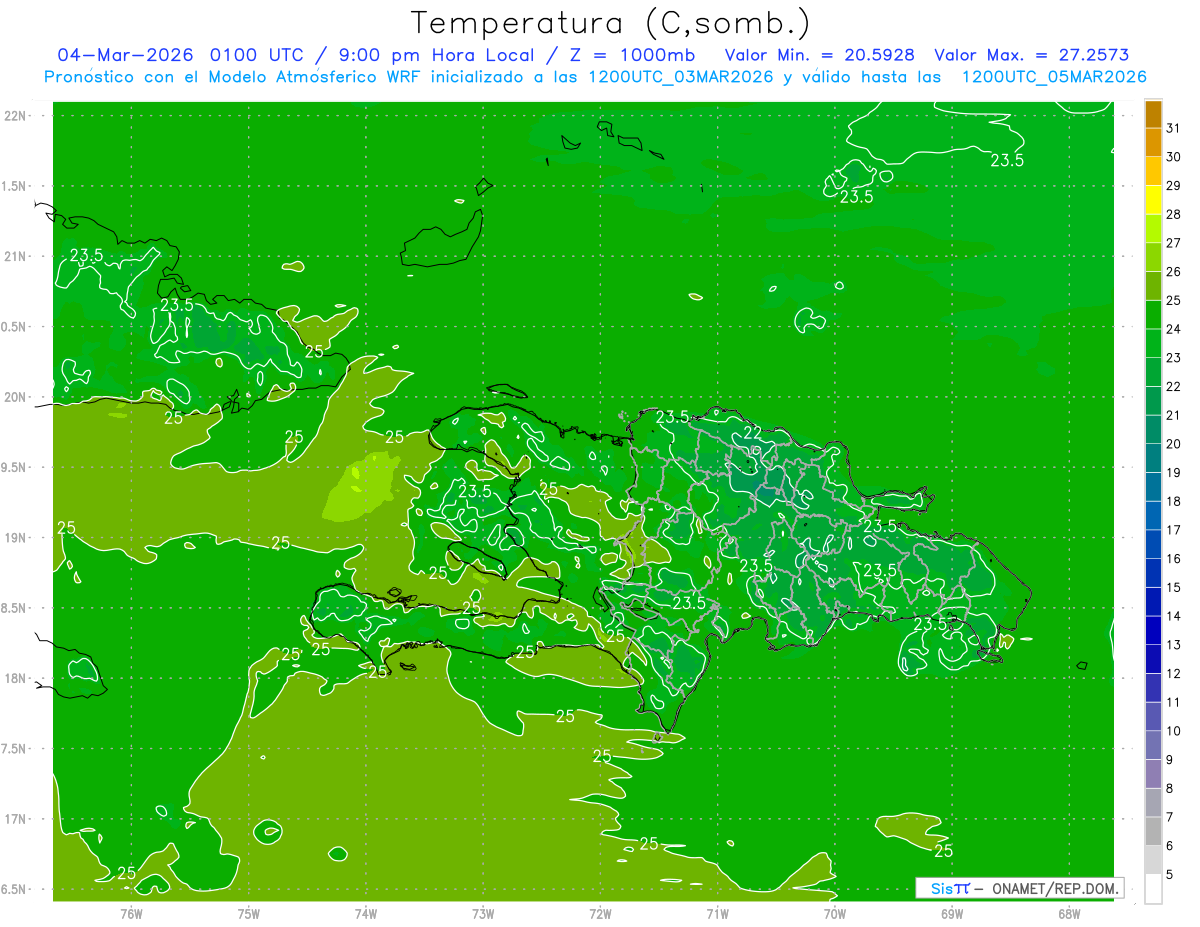Click the "ONAMET/REP.DOM." credit label
1200x927 pixels.
tap(1054, 888)
